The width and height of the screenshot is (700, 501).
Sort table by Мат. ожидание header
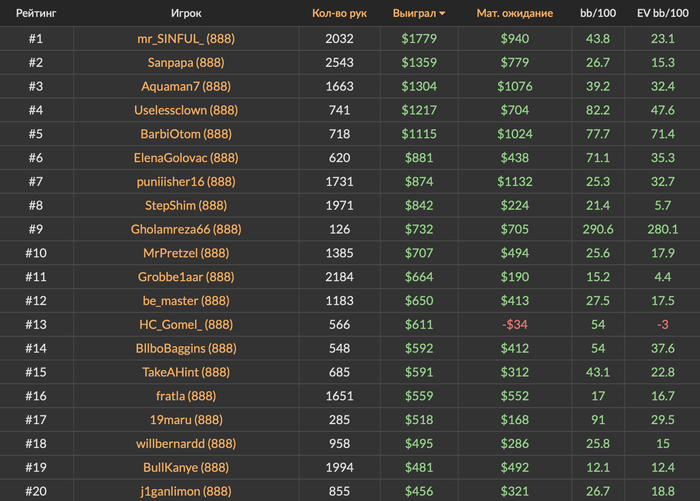pos(515,14)
